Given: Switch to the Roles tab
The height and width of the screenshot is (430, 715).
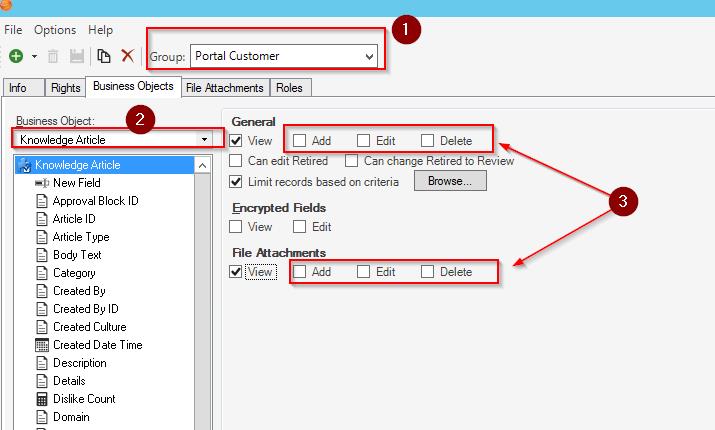Looking at the screenshot, I should coord(289,88).
